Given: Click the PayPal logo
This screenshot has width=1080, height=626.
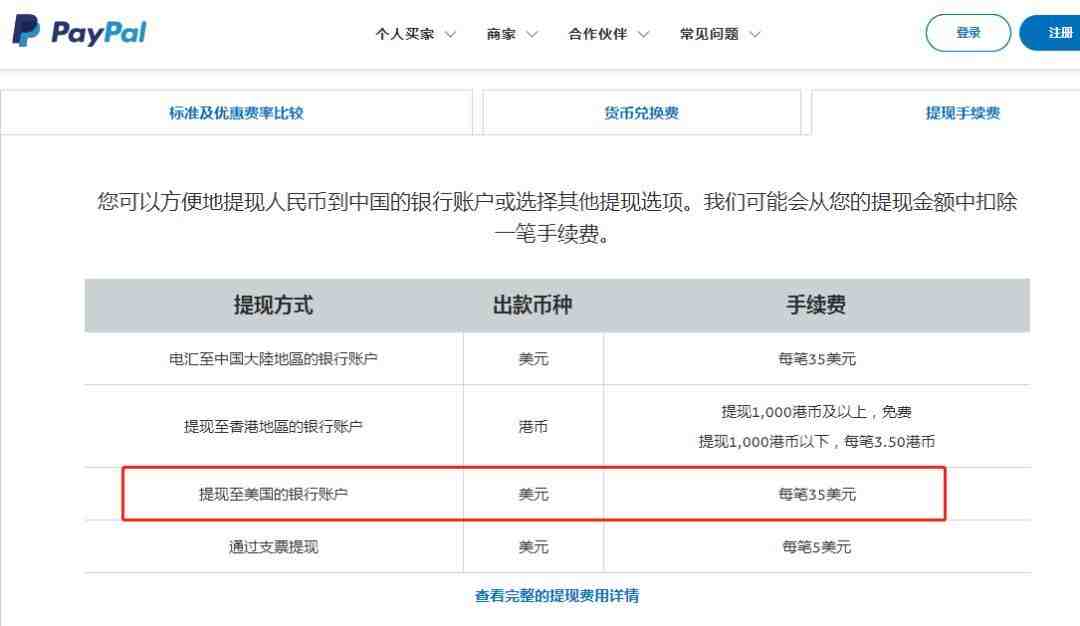Looking at the screenshot, I should tap(80, 32).
